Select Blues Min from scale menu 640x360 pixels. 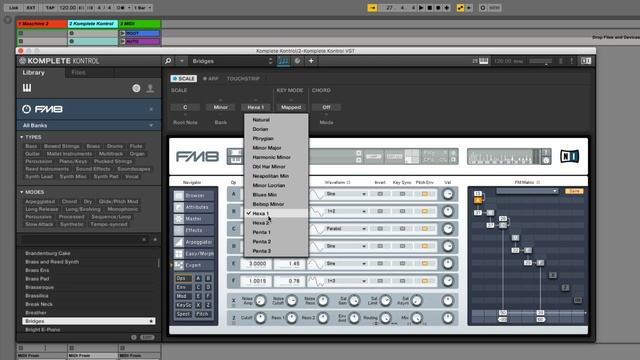point(276,195)
